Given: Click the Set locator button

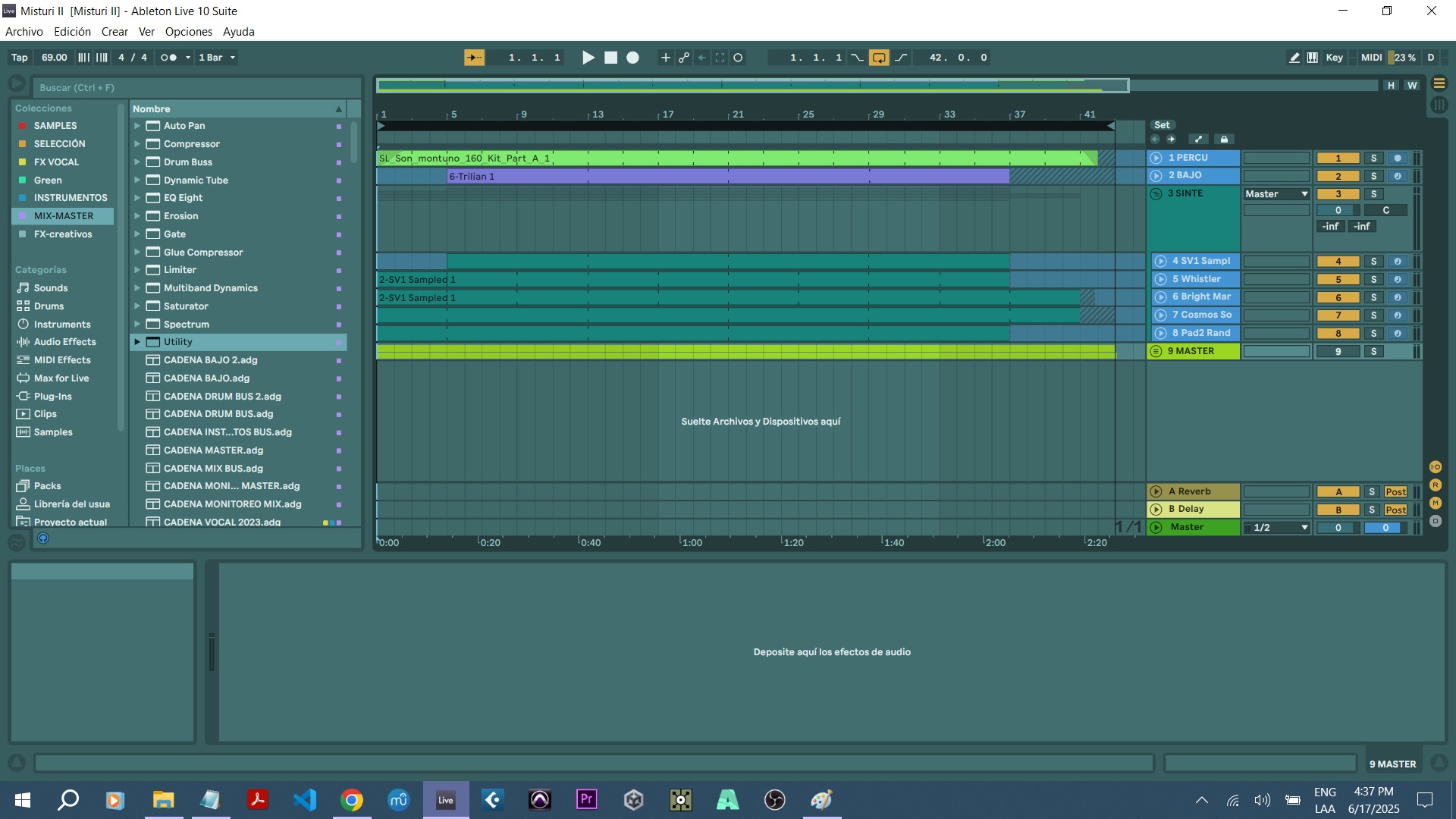Looking at the screenshot, I should point(1162,125).
